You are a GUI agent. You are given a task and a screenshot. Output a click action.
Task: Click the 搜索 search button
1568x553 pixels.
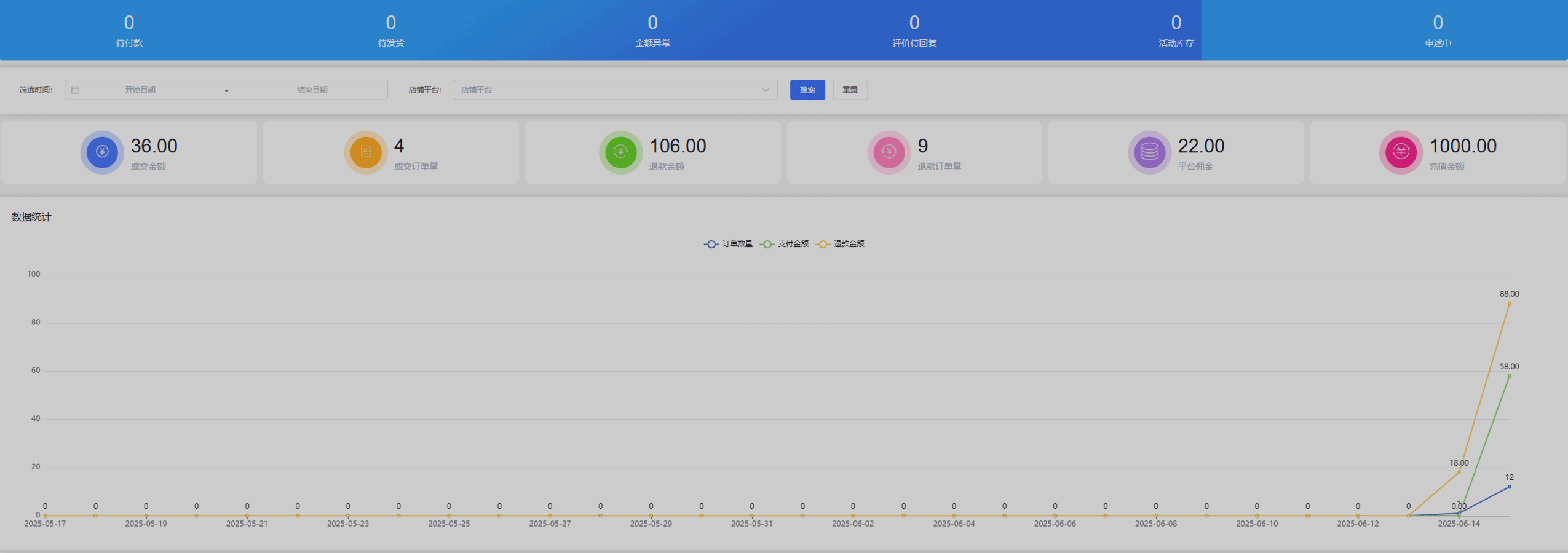coord(807,90)
